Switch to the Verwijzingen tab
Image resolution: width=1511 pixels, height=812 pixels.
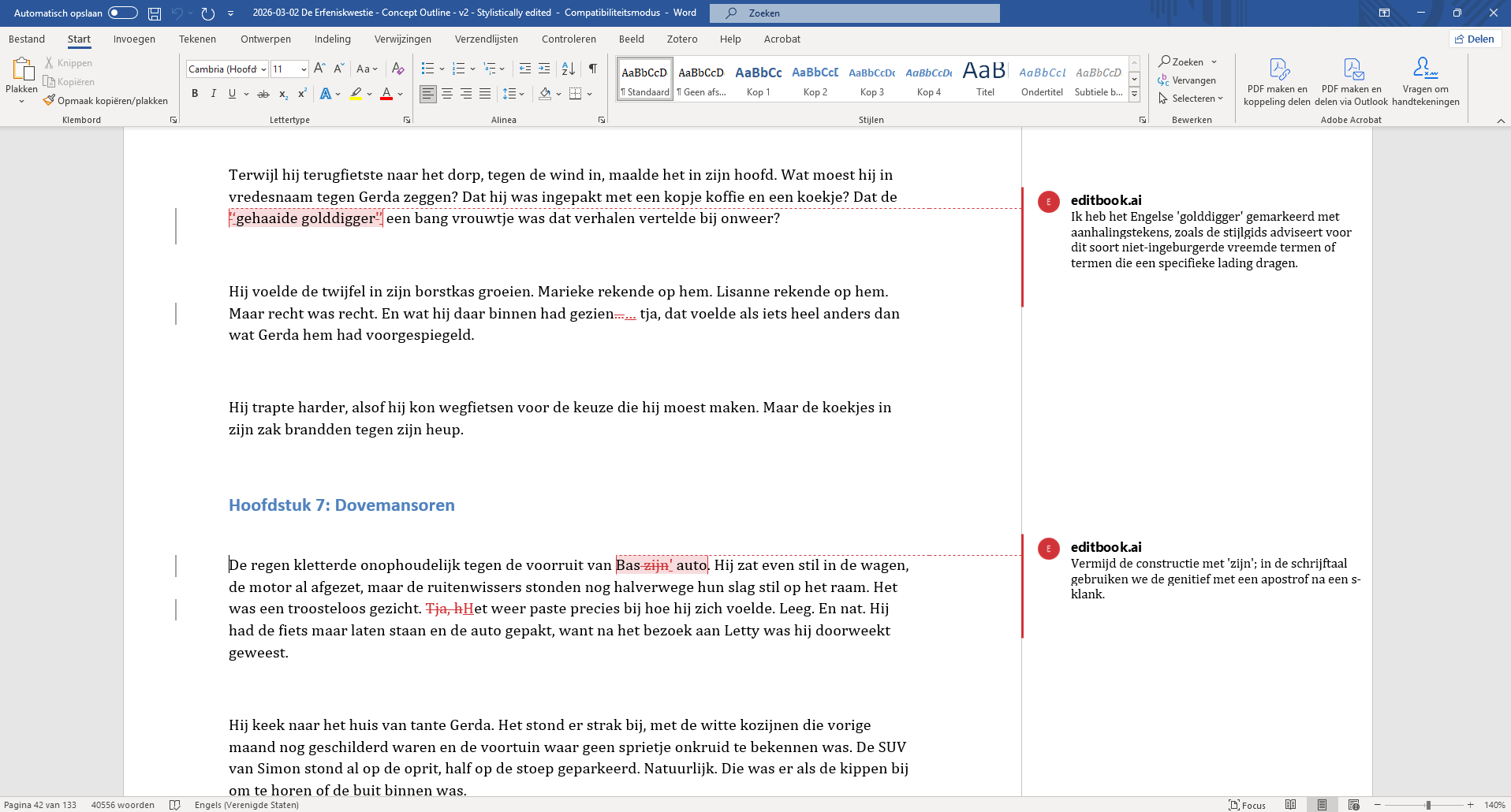pos(403,39)
